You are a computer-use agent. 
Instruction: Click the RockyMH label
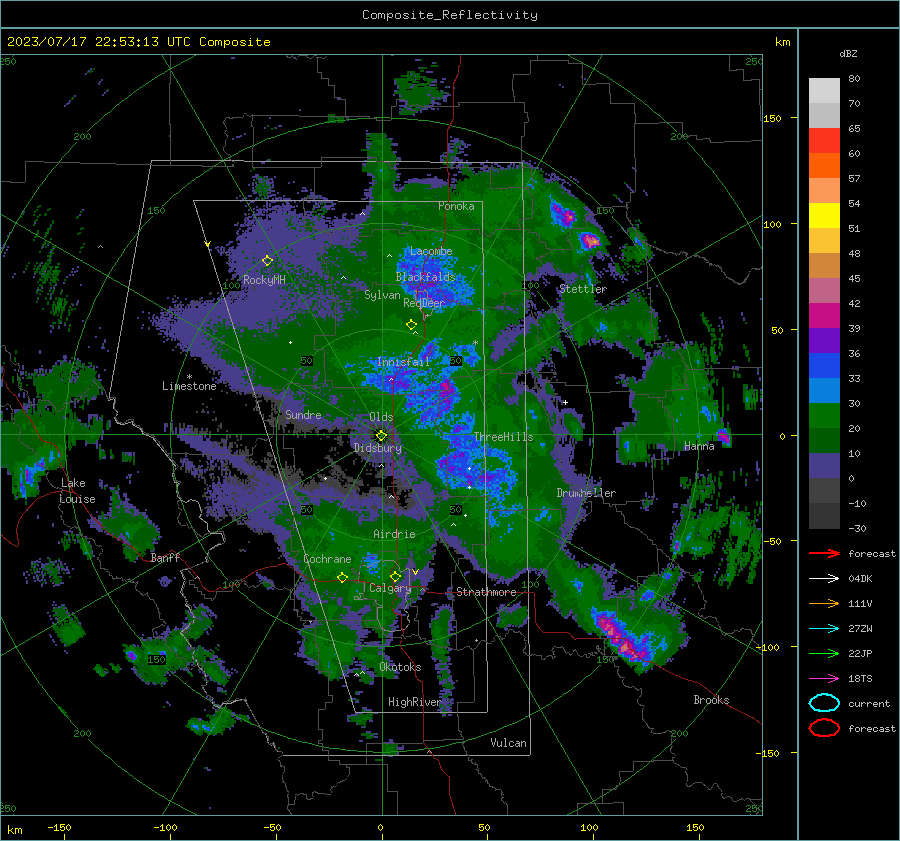pyautogui.click(x=264, y=280)
